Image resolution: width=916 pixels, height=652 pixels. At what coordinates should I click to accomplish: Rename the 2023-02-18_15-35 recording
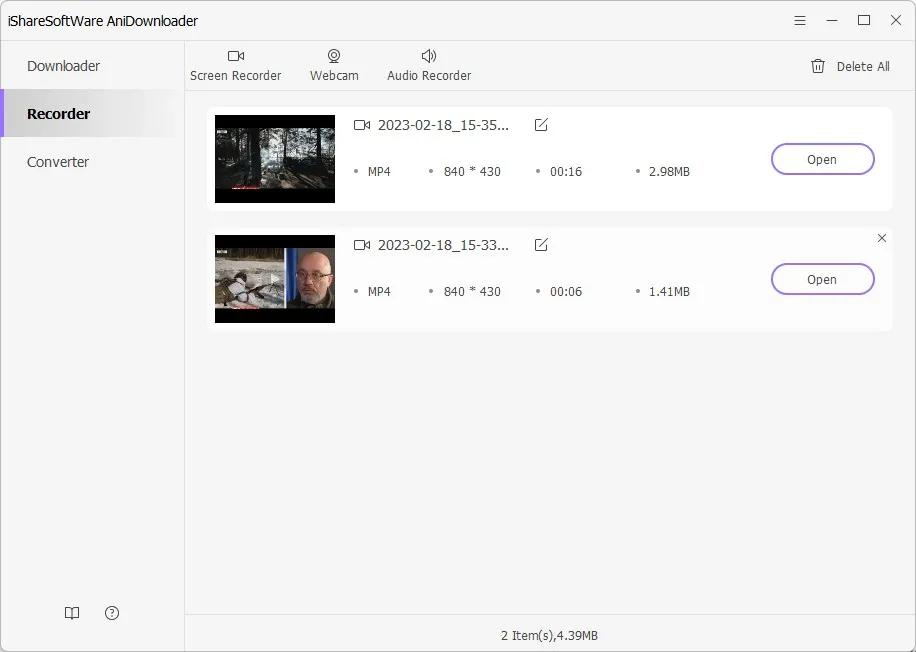tap(541, 124)
